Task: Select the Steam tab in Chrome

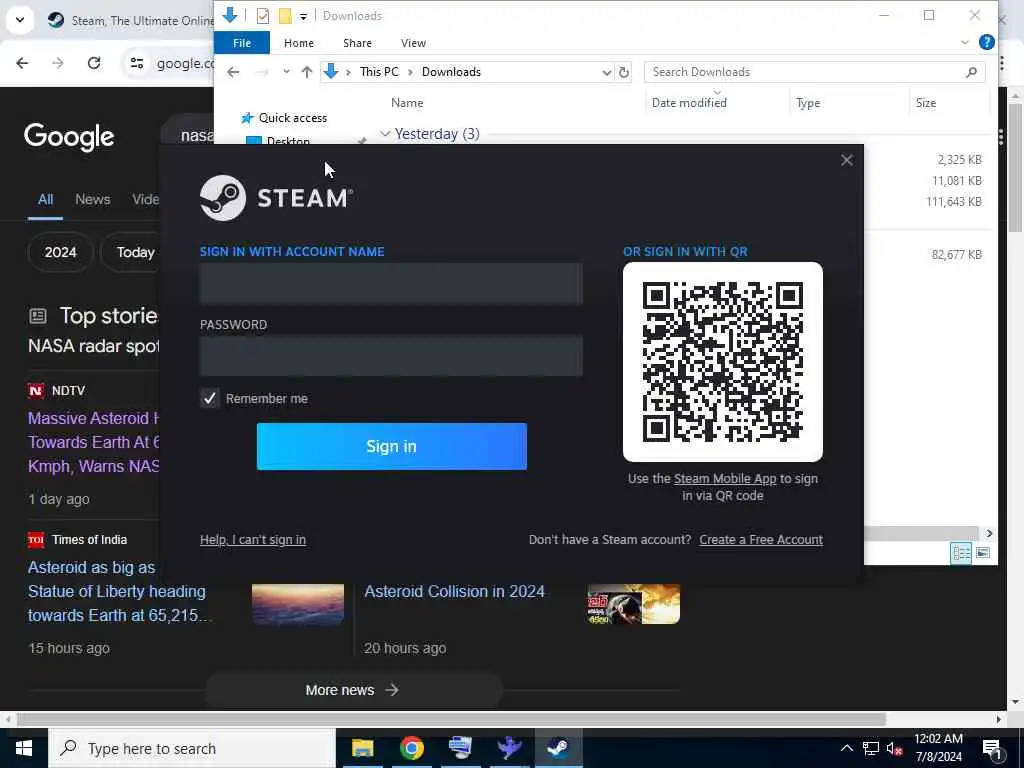Action: click(131, 20)
